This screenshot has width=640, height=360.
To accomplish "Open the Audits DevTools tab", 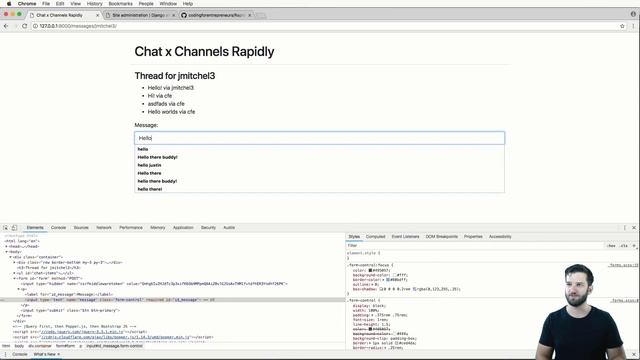I will [229, 228].
